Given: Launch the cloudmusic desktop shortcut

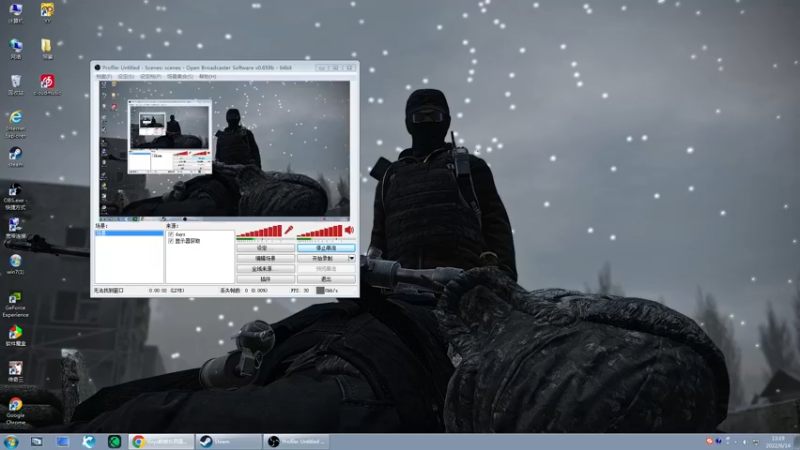Looking at the screenshot, I should (47, 85).
